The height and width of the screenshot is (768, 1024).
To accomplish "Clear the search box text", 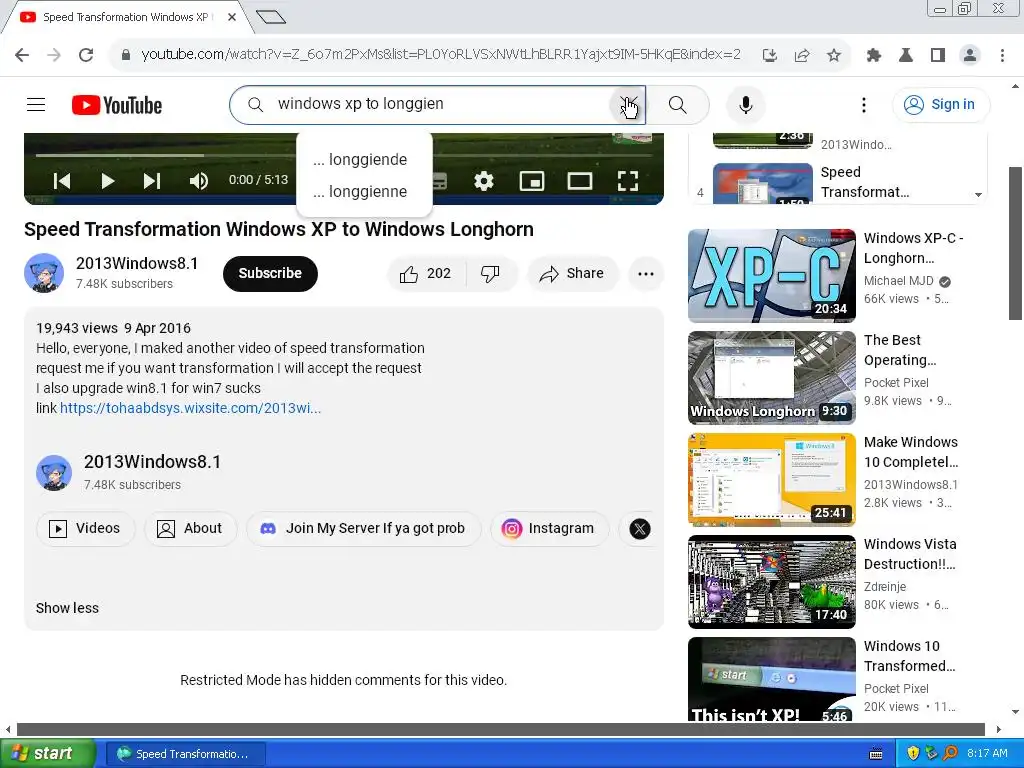I will point(628,104).
